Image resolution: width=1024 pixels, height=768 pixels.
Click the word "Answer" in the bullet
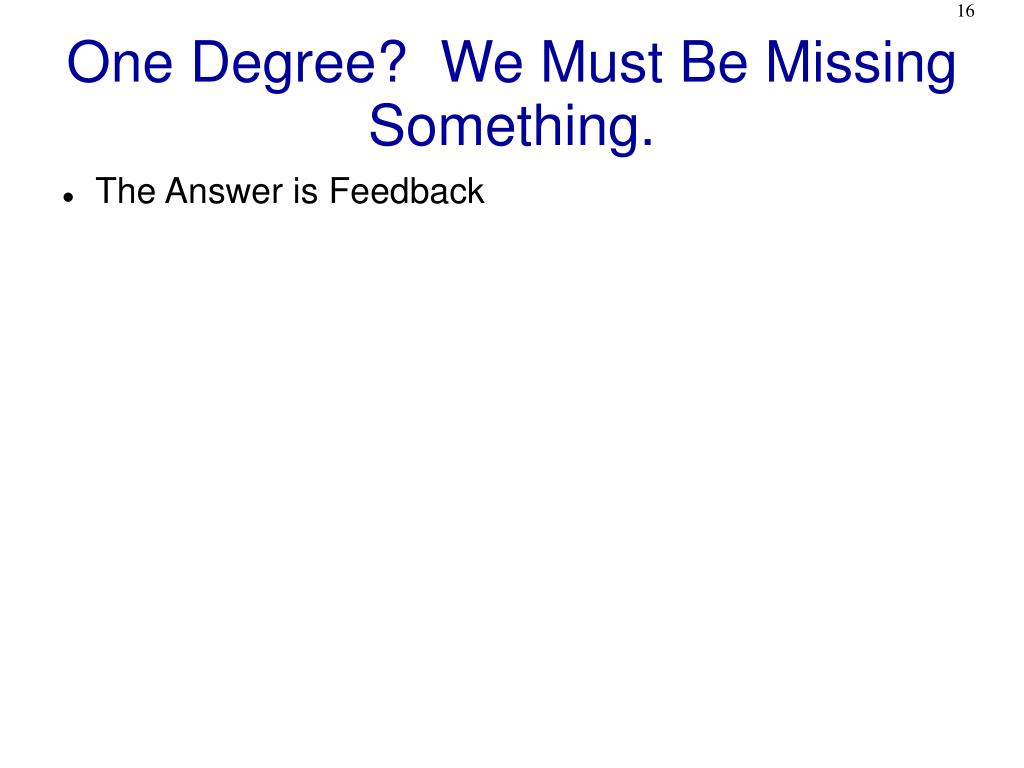224,191
